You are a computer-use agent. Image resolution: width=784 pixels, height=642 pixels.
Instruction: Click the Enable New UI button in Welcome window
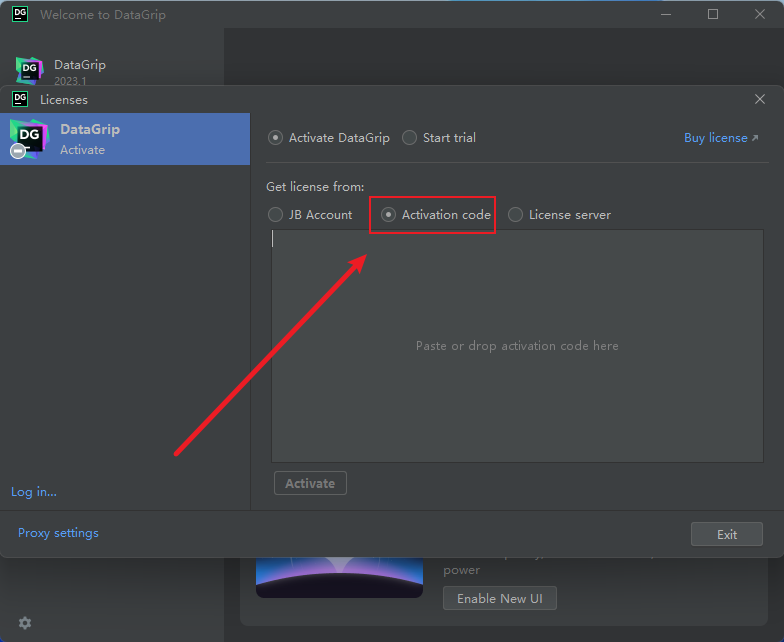pyautogui.click(x=500, y=598)
